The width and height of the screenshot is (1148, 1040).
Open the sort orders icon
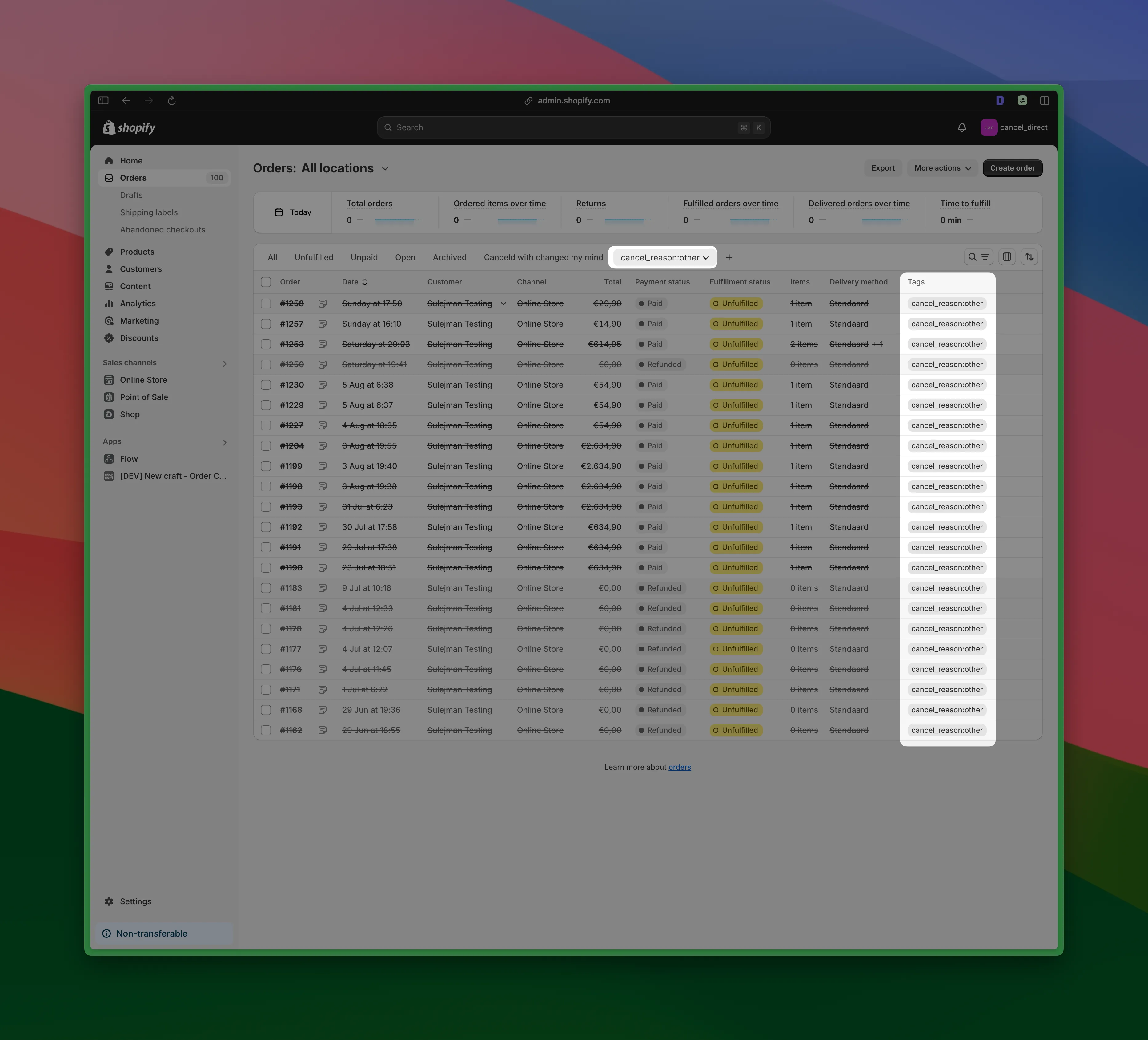pos(1029,257)
